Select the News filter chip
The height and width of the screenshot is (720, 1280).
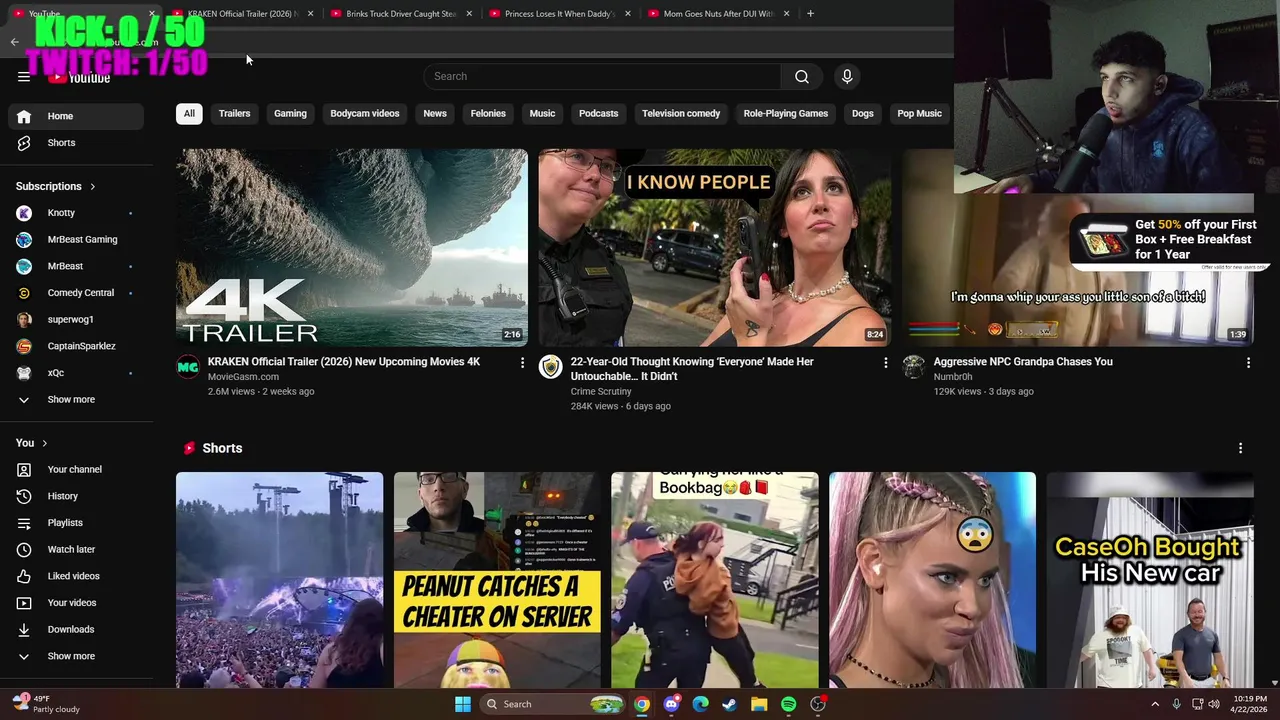coord(435,114)
